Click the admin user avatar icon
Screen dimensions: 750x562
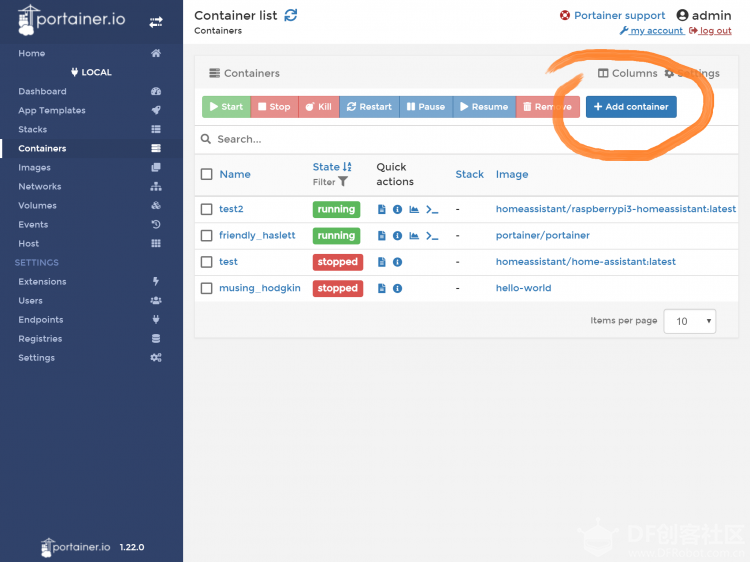tap(682, 15)
